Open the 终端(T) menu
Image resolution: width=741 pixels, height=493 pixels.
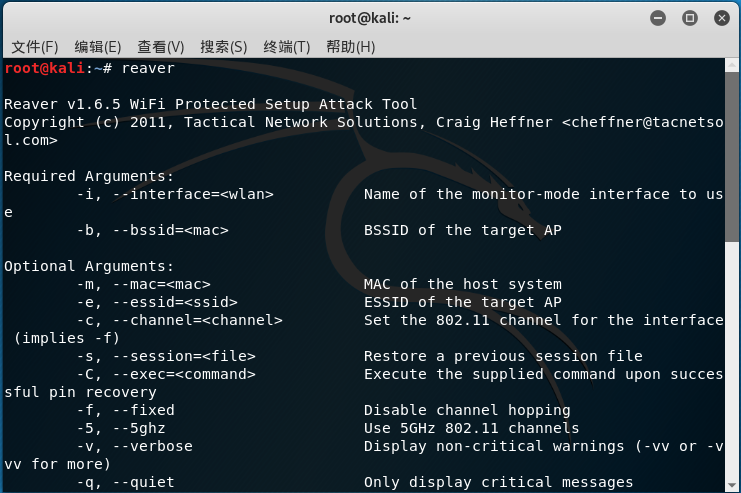pyautogui.click(x=286, y=47)
